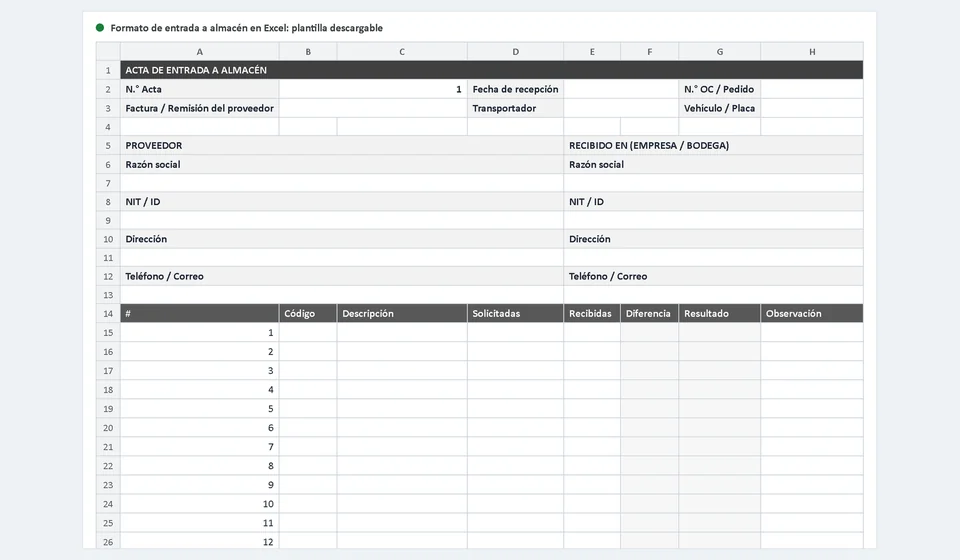Click the 'Solicitadas' table header
This screenshot has width=960, height=560.
pyautogui.click(x=516, y=313)
